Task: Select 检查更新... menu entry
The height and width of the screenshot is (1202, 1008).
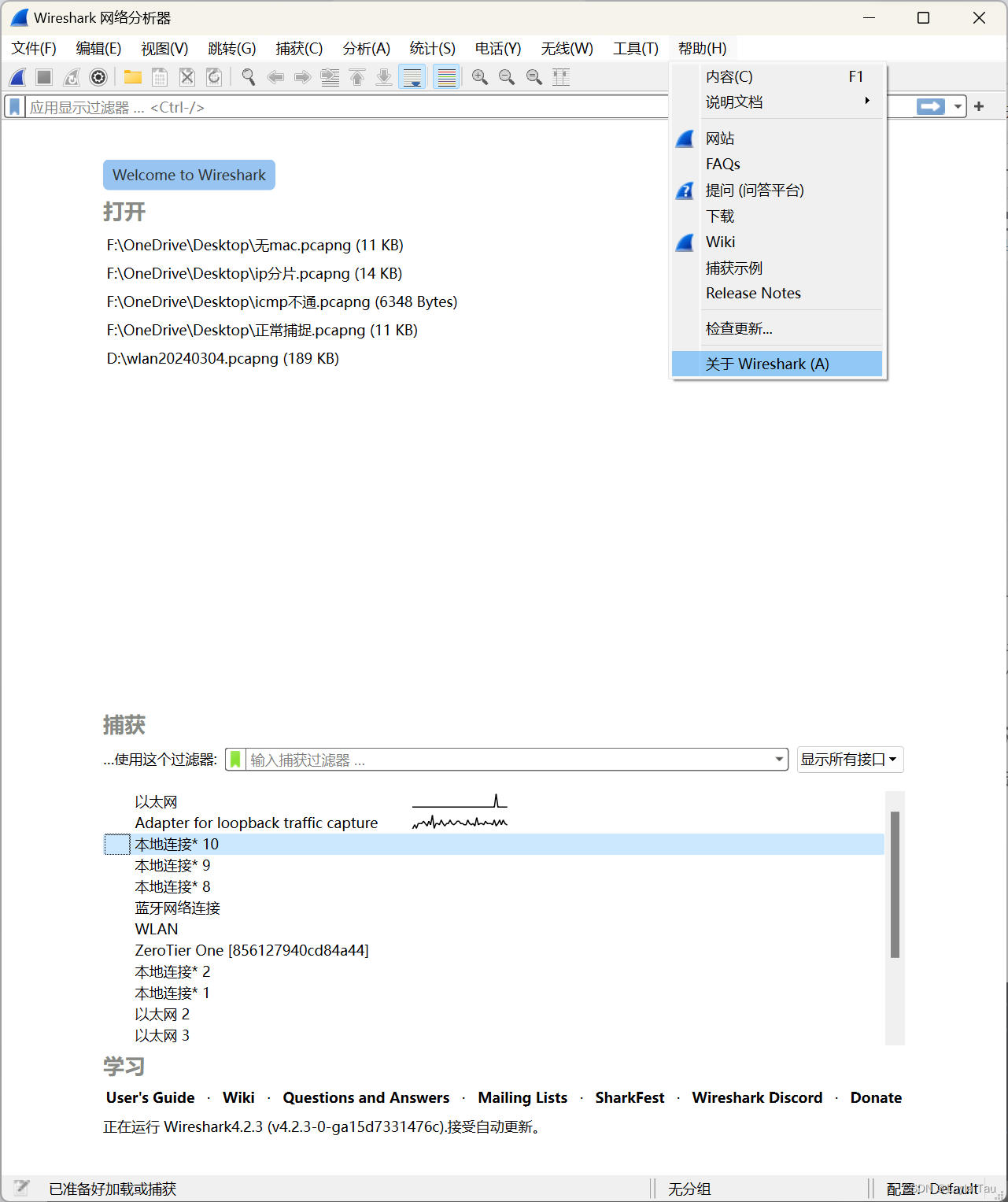Action: coord(777,328)
